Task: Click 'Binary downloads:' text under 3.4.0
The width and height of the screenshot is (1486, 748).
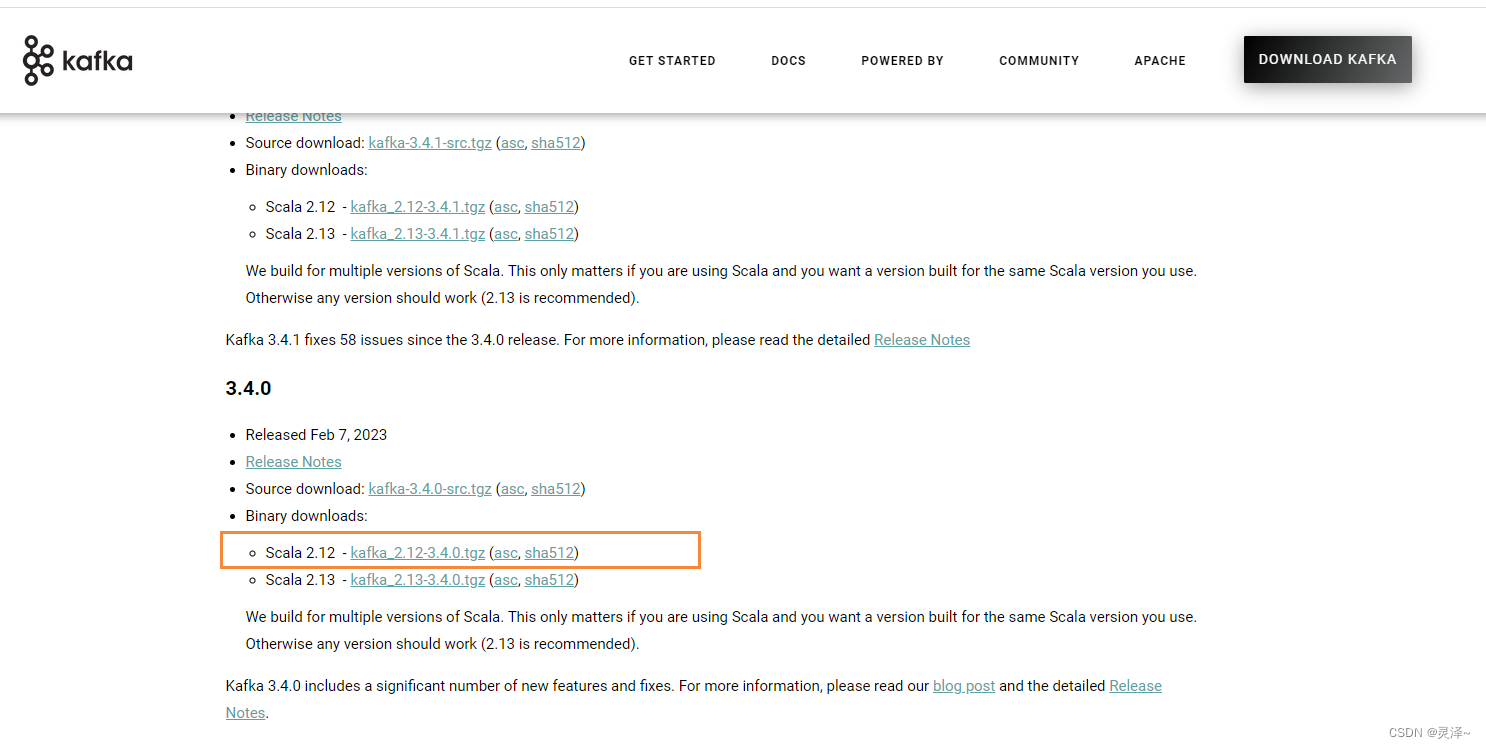Action: point(307,516)
